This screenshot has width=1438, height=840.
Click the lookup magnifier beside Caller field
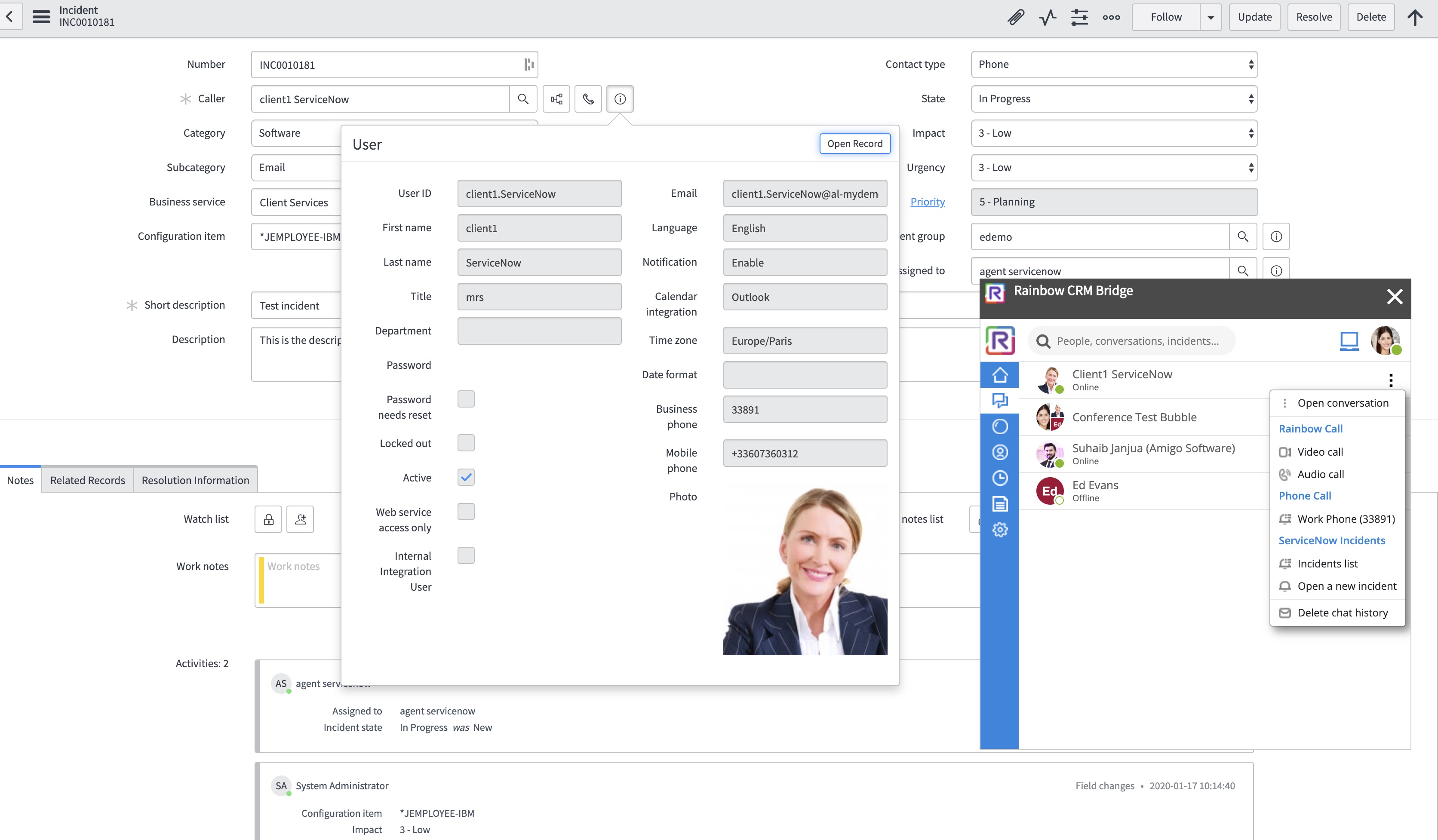pos(523,98)
